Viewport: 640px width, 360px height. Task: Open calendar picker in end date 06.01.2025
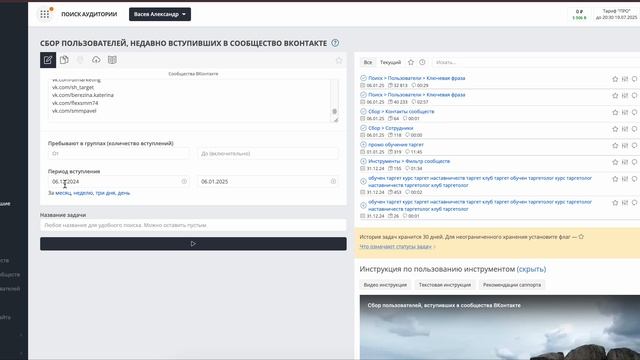pyautogui.click(x=333, y=181)
